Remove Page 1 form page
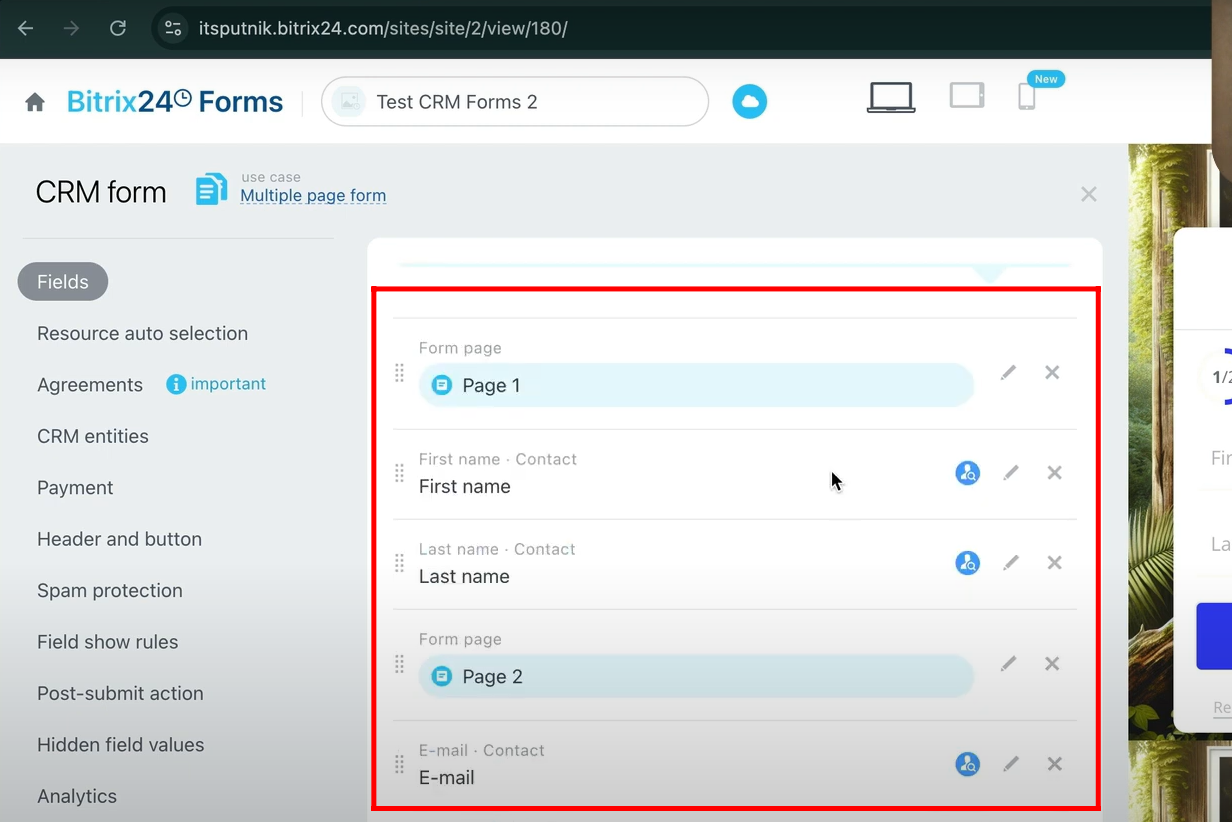This screenshot has height=822, width=1232. (x=1052, y=372)
